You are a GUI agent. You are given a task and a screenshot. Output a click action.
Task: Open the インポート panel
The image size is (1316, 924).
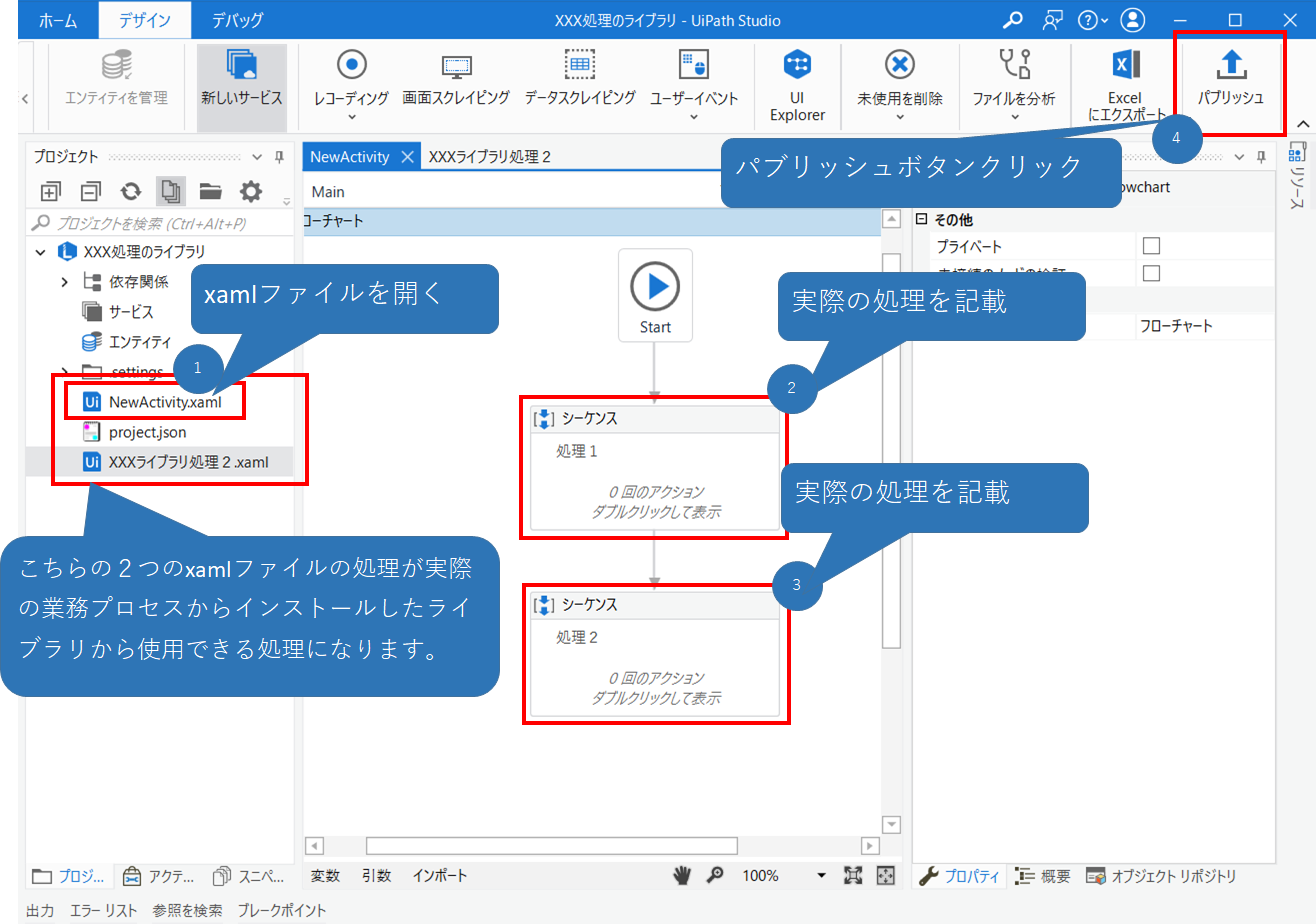coord(439,875)
